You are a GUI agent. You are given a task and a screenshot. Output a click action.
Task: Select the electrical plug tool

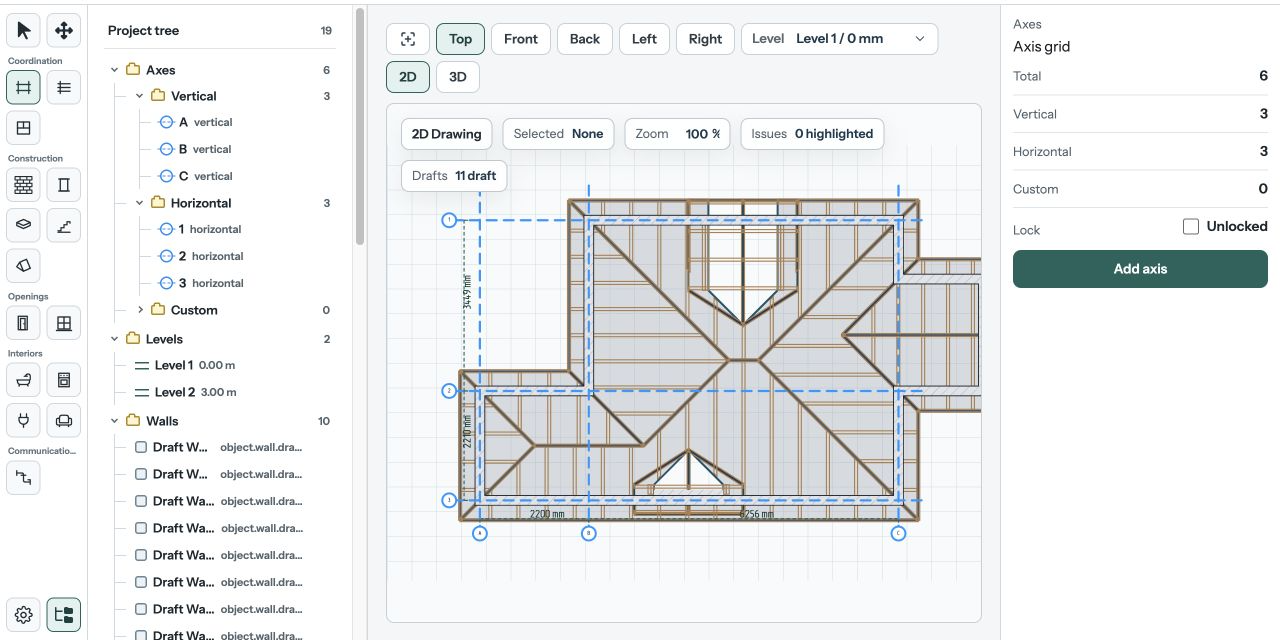tap(24, 420)
